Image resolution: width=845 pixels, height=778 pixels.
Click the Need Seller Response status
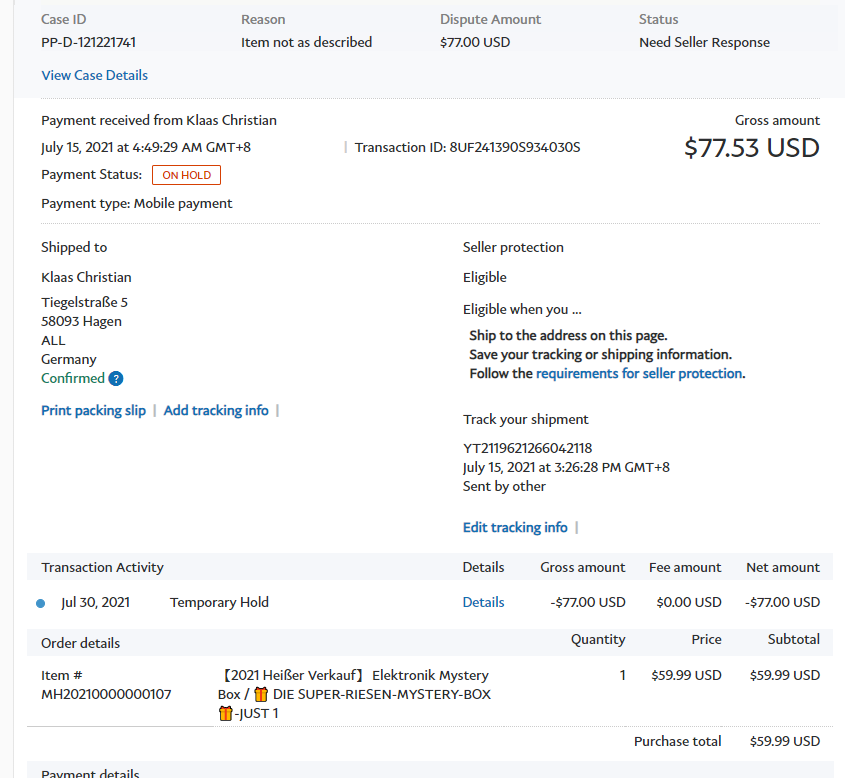[704, 42]
